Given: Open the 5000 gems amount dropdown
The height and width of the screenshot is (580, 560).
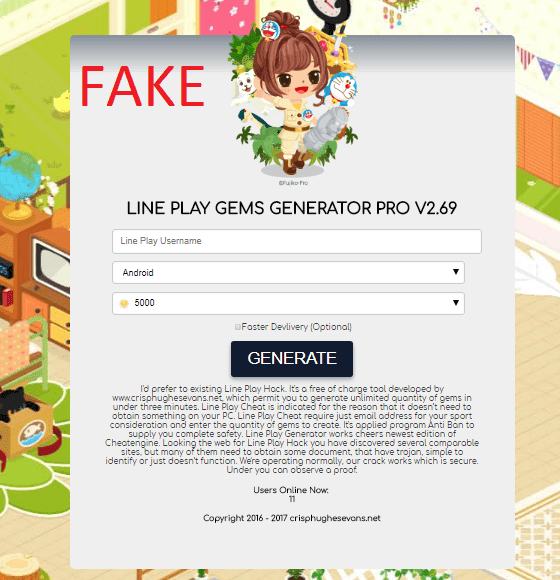Looking at the screenshot, I should coord(288,303).
